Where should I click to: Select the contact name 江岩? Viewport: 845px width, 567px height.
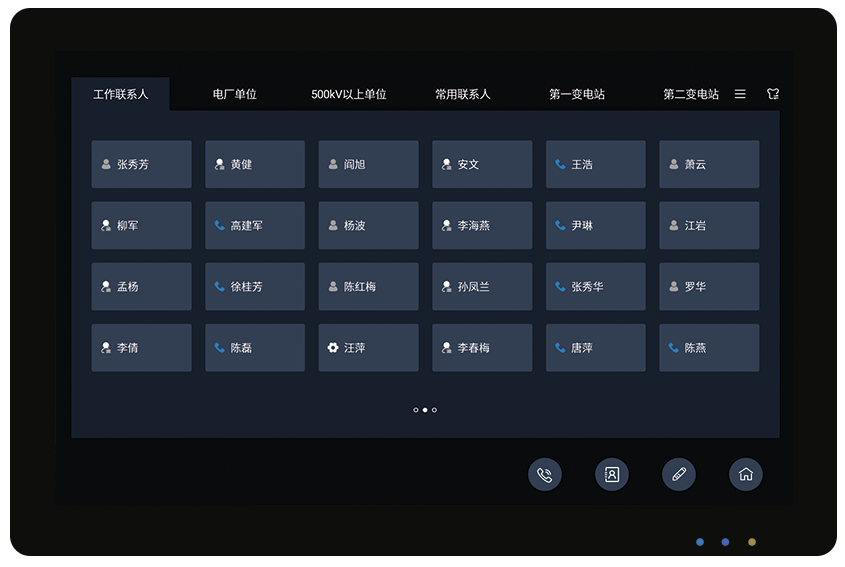coord(695,225)
